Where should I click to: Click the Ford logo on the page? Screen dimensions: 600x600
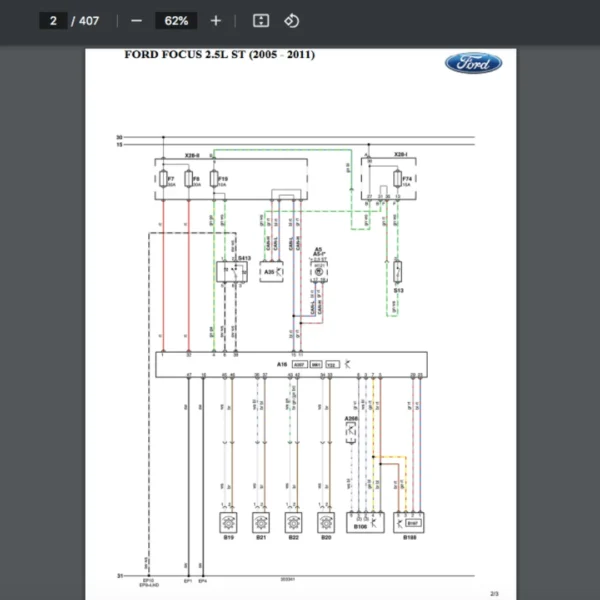(x=473, y=63)
